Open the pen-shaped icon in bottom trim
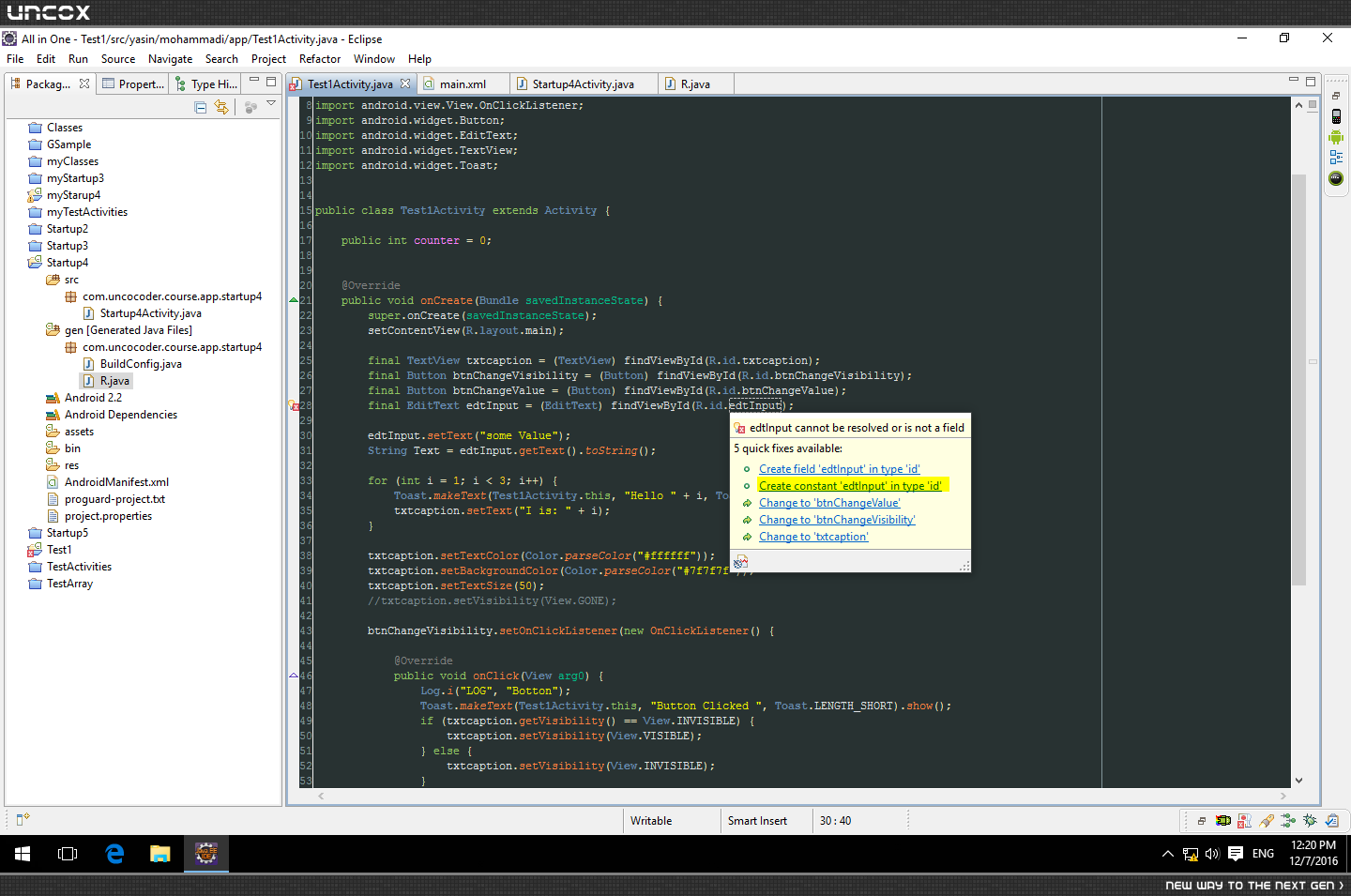 tap(1267, 821)
